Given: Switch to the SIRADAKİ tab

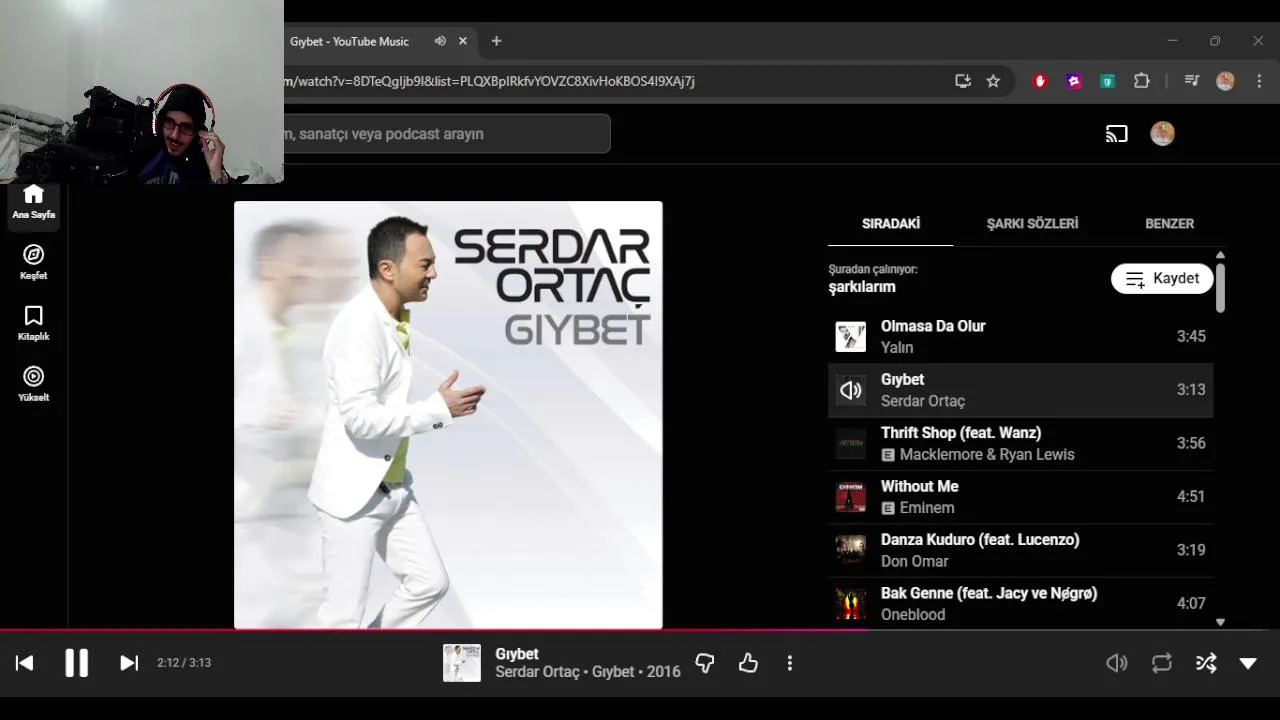Looking at the screenshot, I should 891,224.
